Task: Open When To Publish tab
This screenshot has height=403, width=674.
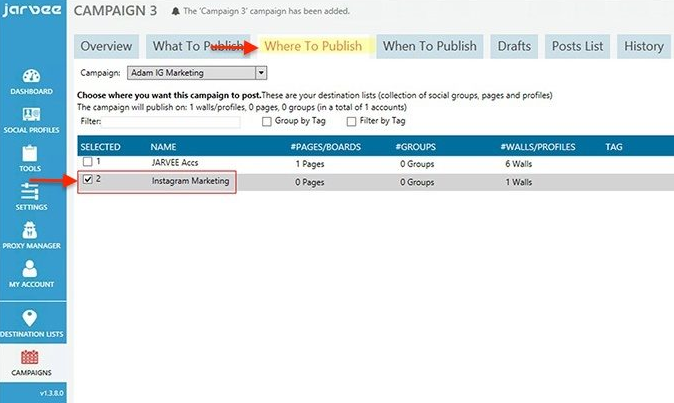Action: pyautogui.click(x=430, y=46)
